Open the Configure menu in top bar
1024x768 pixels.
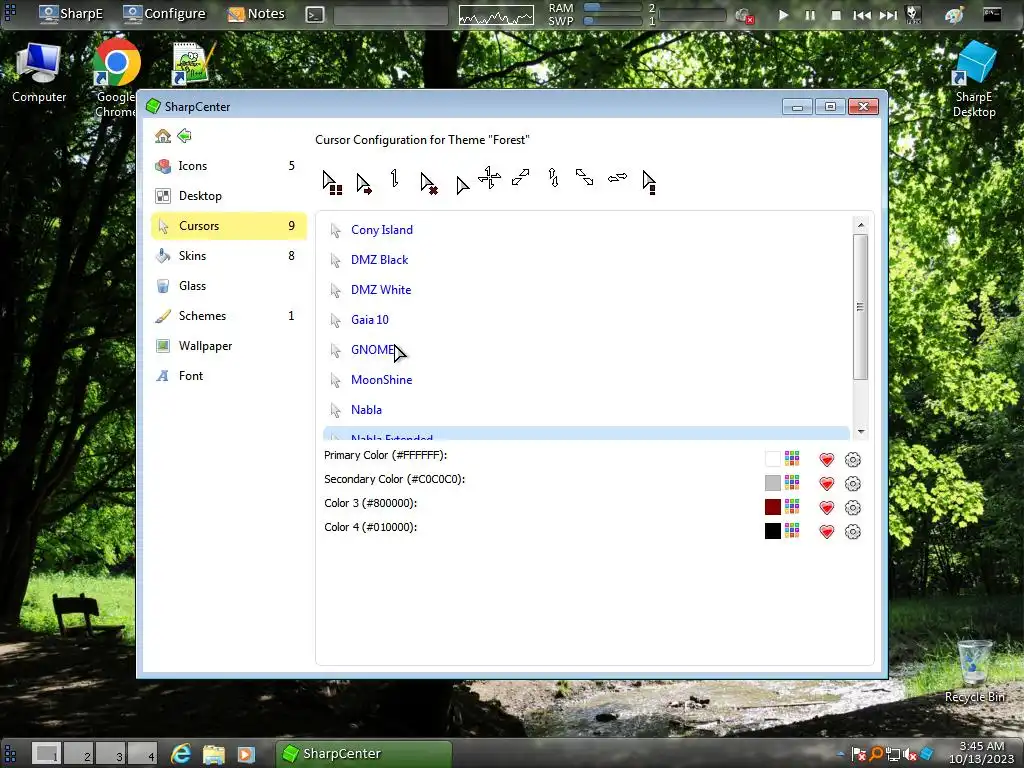coord(164,14)
